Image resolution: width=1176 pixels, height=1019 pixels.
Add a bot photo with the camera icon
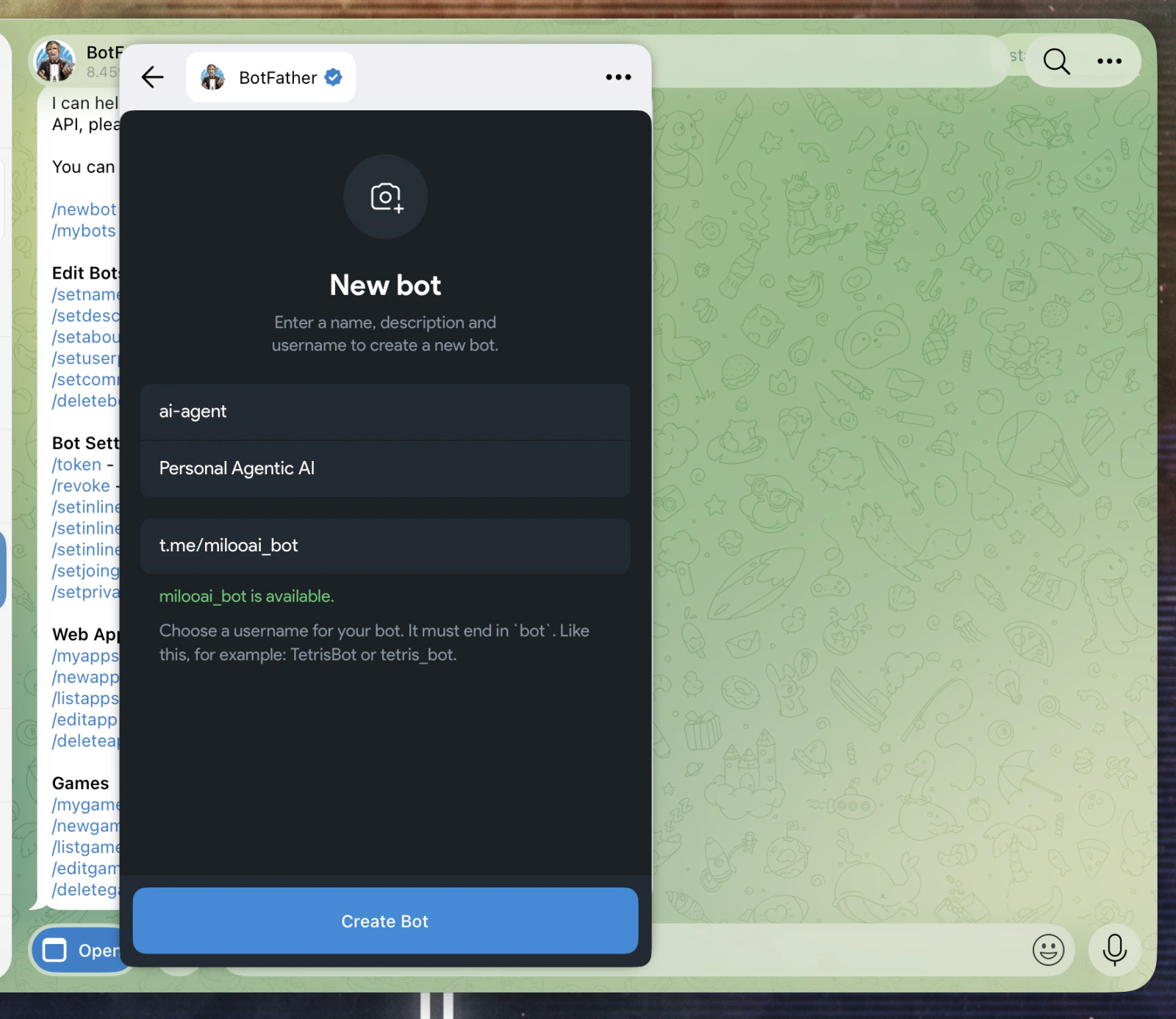(385, 196)
